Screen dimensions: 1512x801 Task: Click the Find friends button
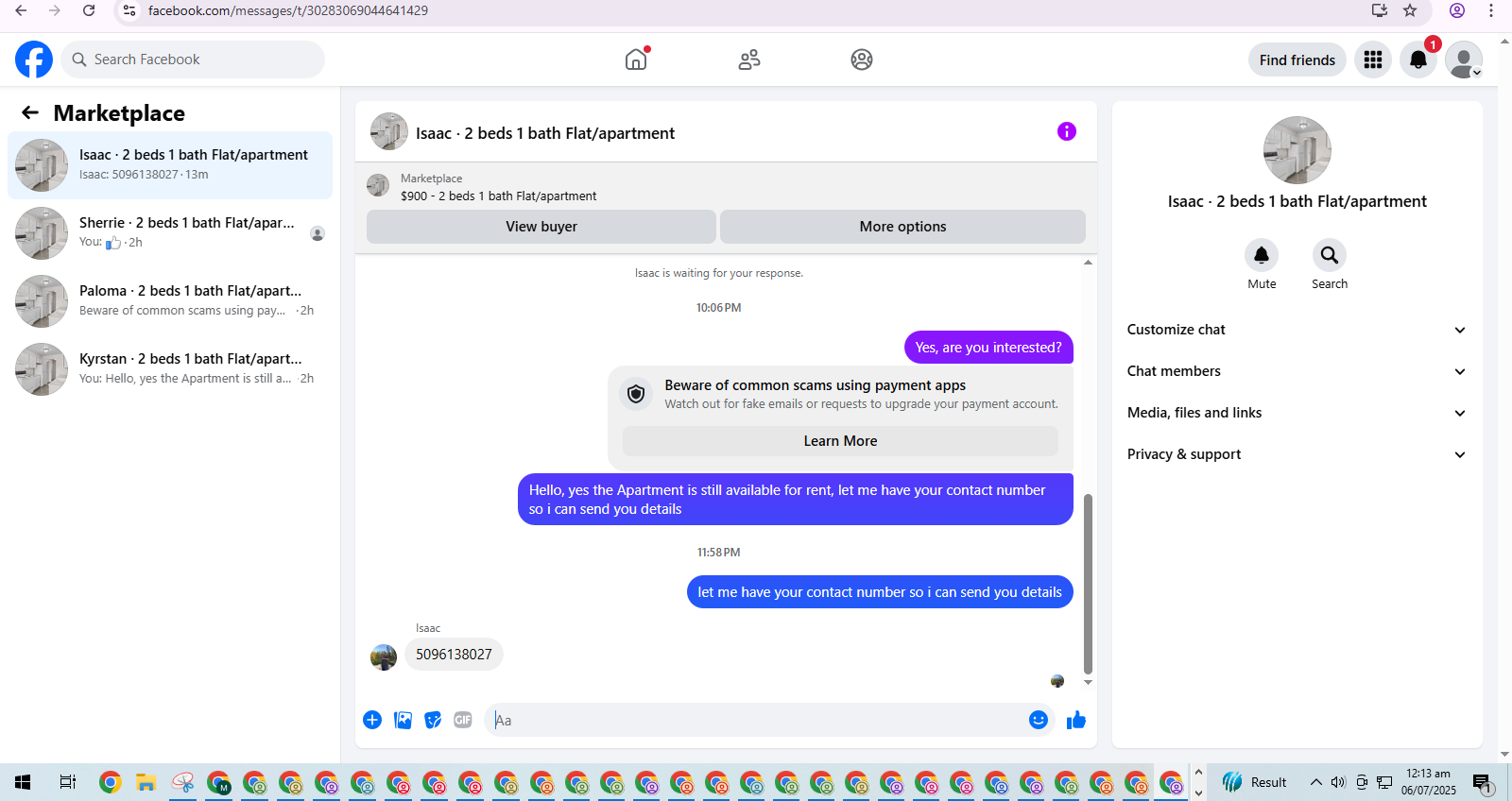(x=1297, y=60)
